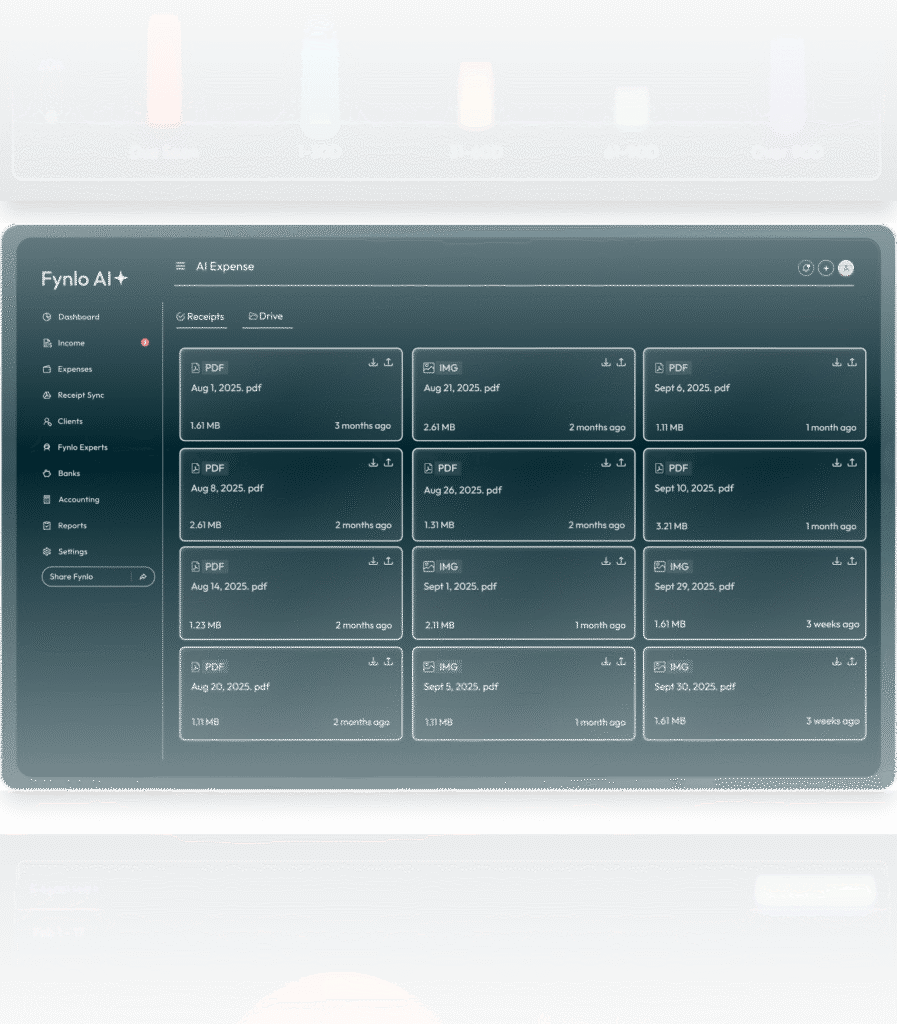Click share icon on Aug 21, 2025 card

point(620,363)
